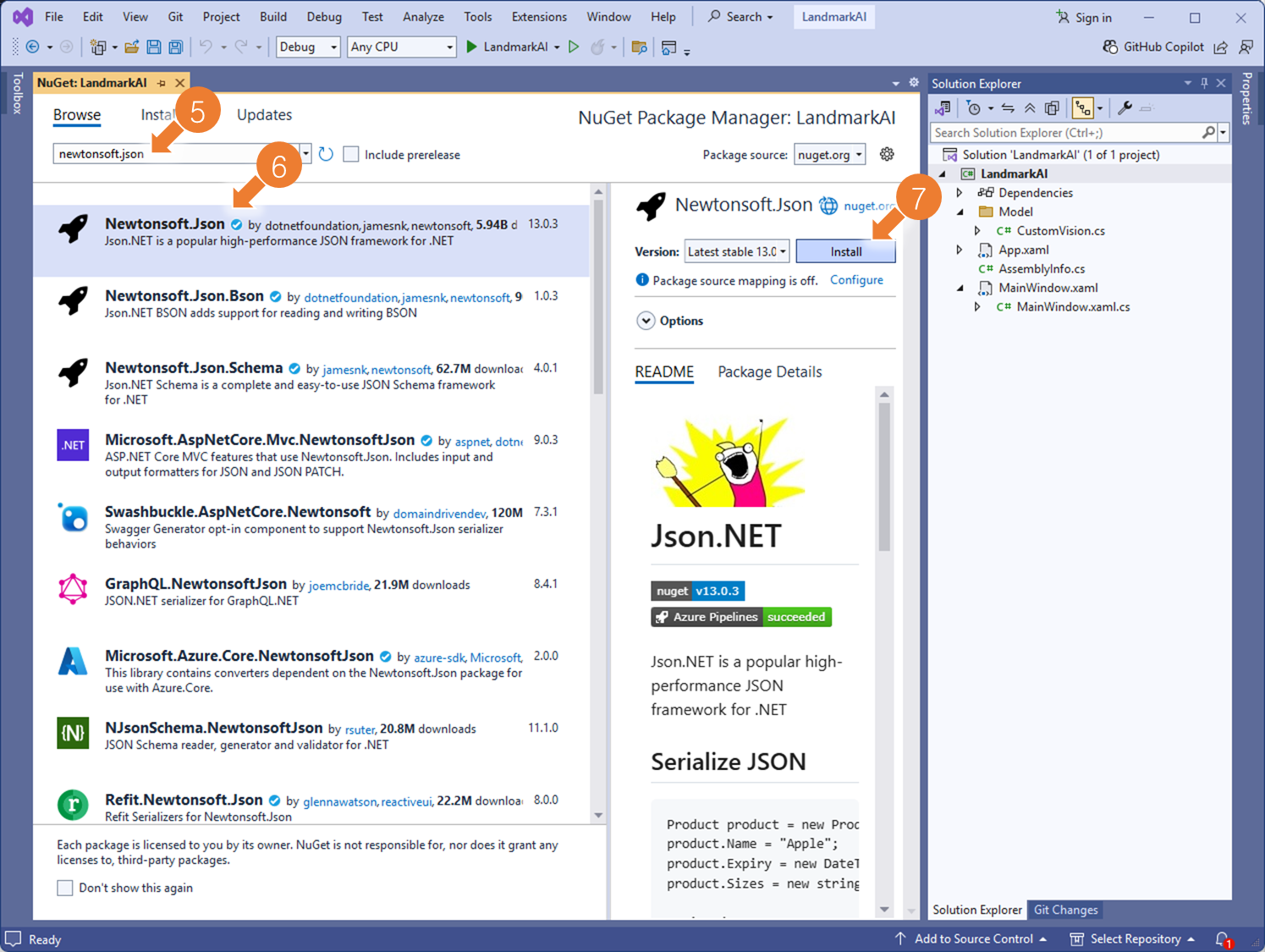The image size is (1265, 952).
Task: Expand the Dependencies node
Action: (x=960, y=193)
